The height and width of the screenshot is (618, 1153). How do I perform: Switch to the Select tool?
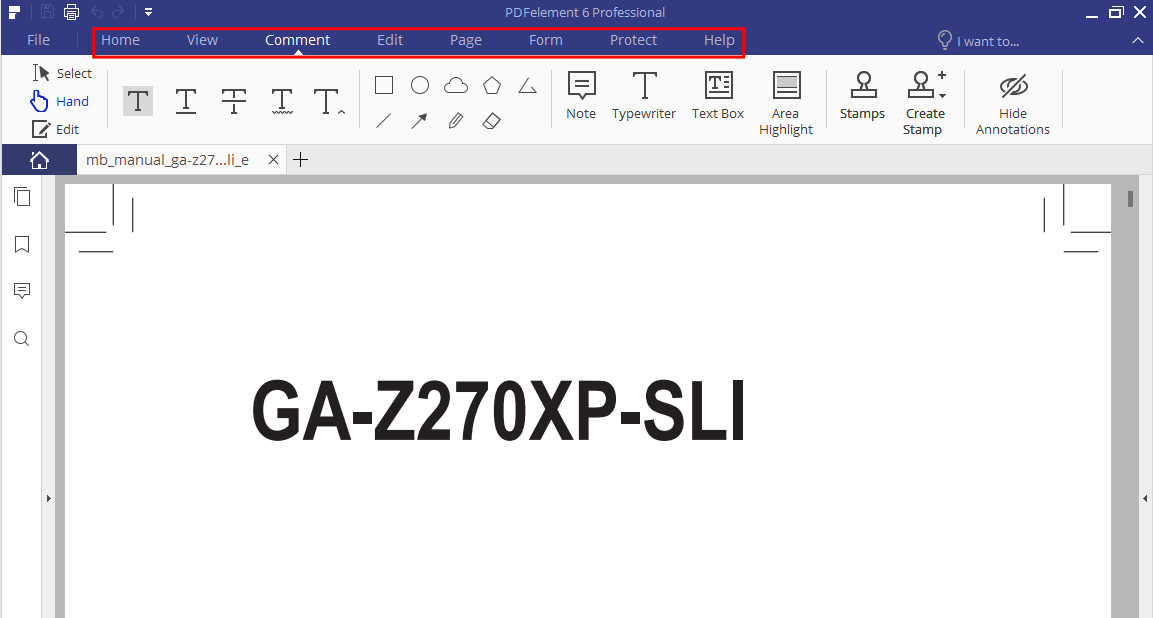point(62,73)
